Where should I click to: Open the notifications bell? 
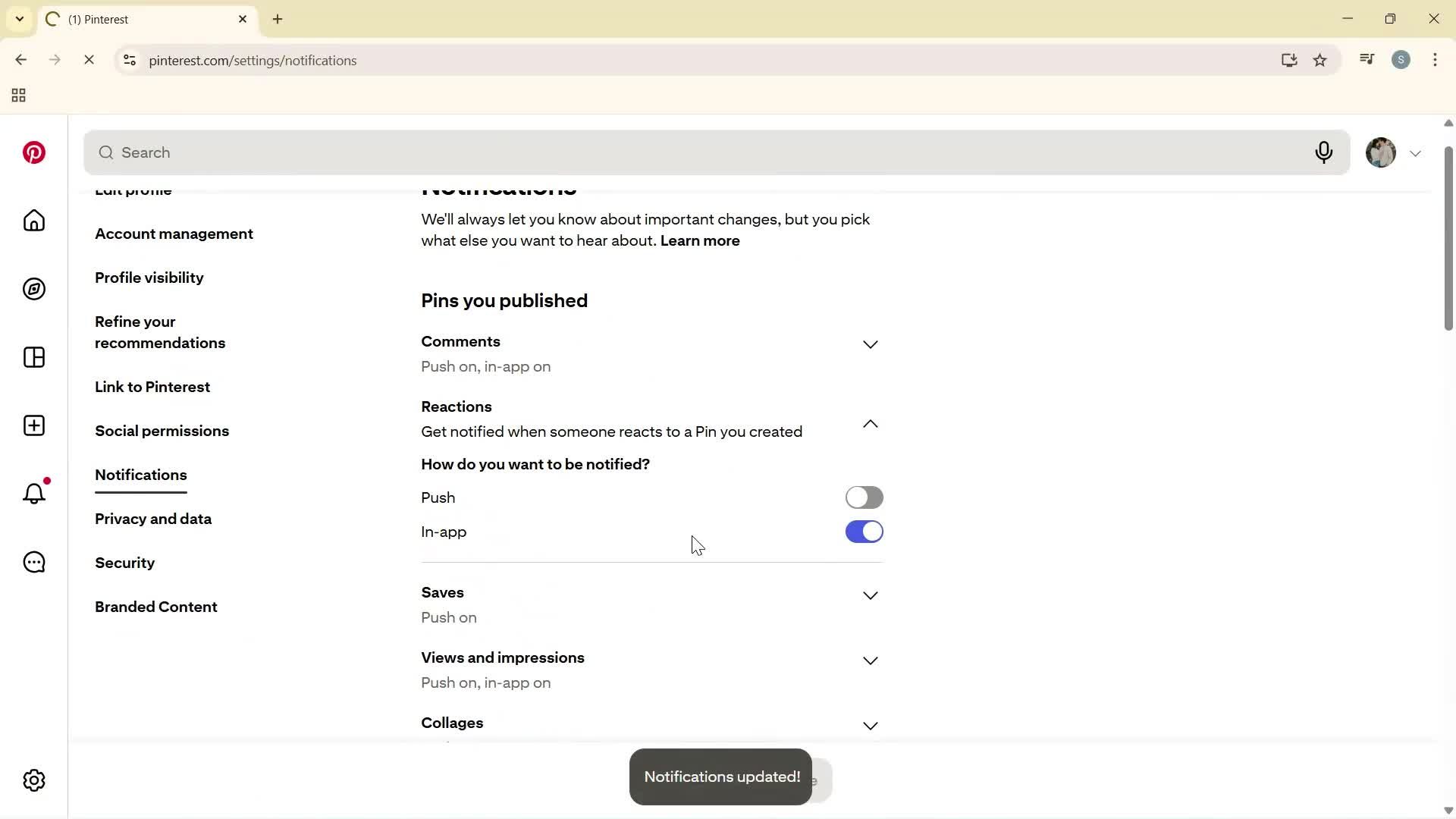point(33,493)
